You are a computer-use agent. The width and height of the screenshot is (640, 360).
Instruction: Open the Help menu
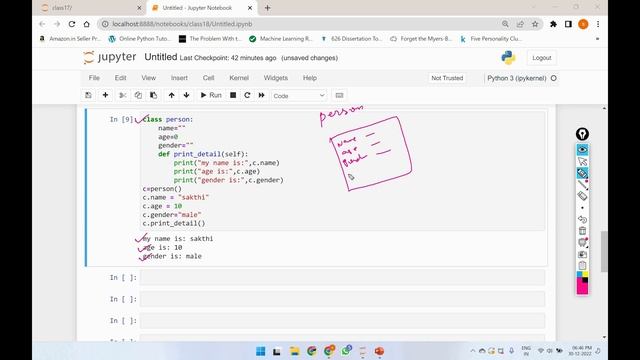pyautogui.click(x=310, y=78)
